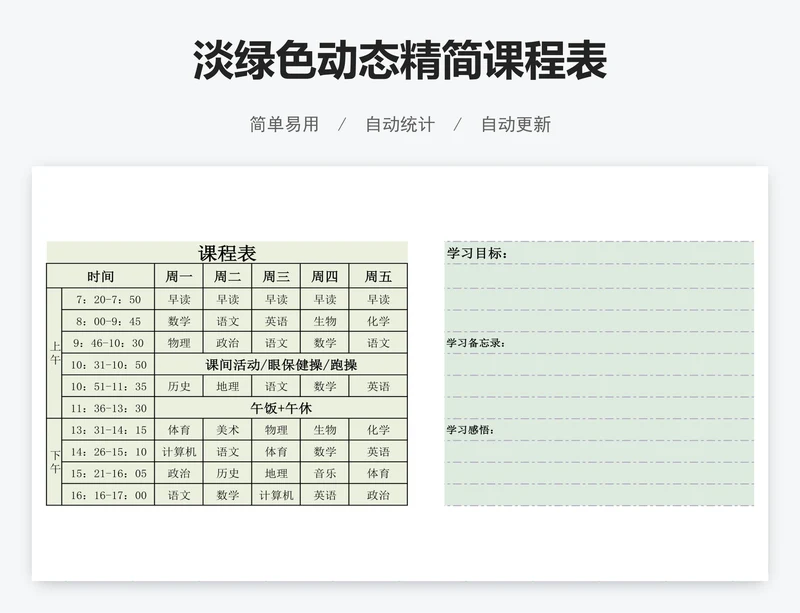Click 物理 in the 13:31-14:15 row
Screen dimensions: 800x613
tap(276, 430)
